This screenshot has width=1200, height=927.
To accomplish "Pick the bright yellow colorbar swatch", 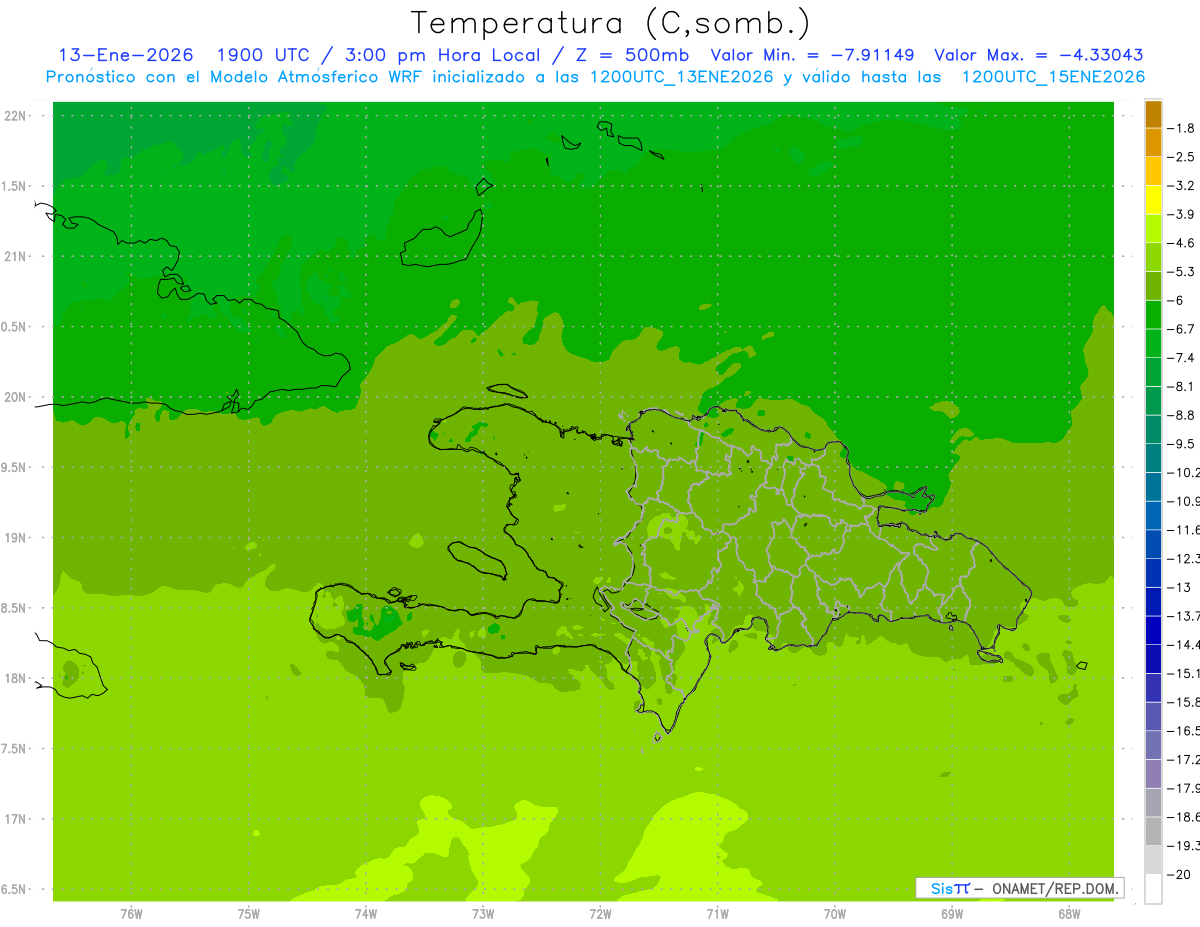I will click(x=1153, y=200).
